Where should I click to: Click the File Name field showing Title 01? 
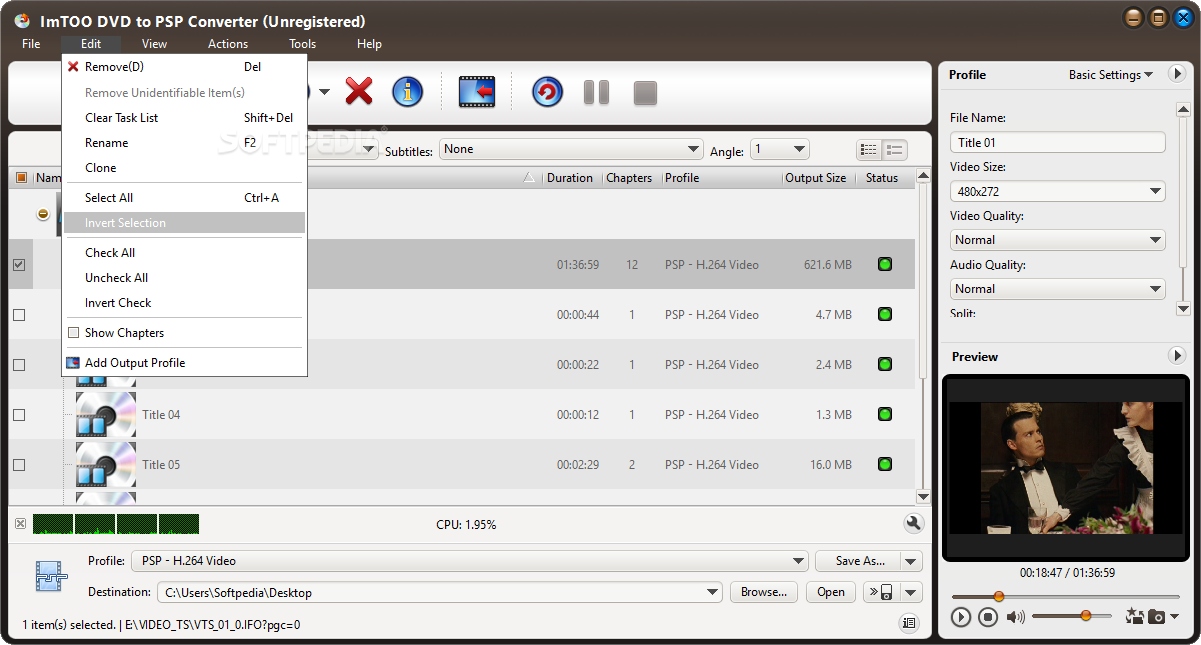(1057, 142)
